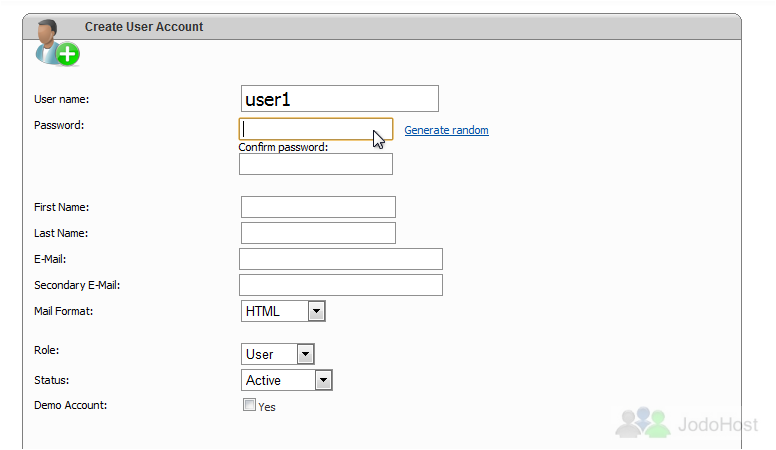Viewport: 776px width, 450px height.
Task: Click the JodoHost watermark text
Action: (718, 424)
